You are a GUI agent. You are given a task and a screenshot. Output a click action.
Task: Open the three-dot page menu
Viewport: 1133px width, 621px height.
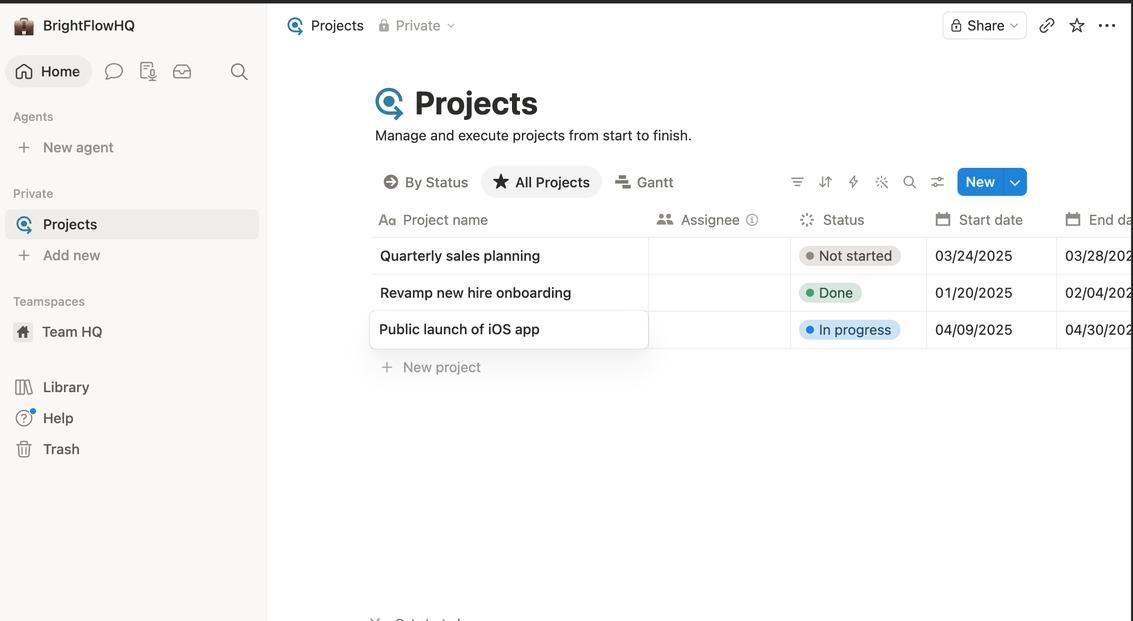[1107, 26]
